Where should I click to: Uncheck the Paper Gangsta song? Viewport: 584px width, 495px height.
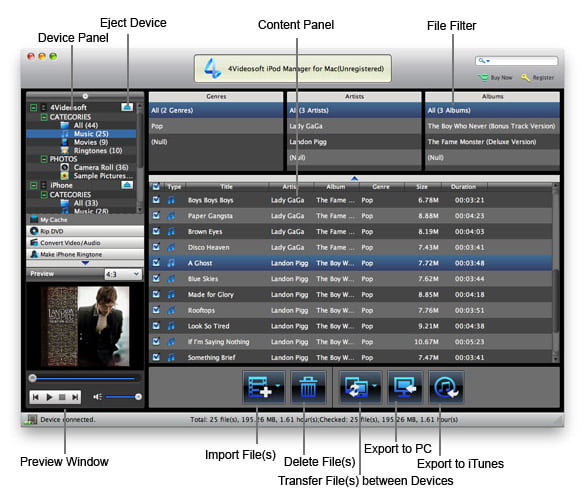point(156,216)
